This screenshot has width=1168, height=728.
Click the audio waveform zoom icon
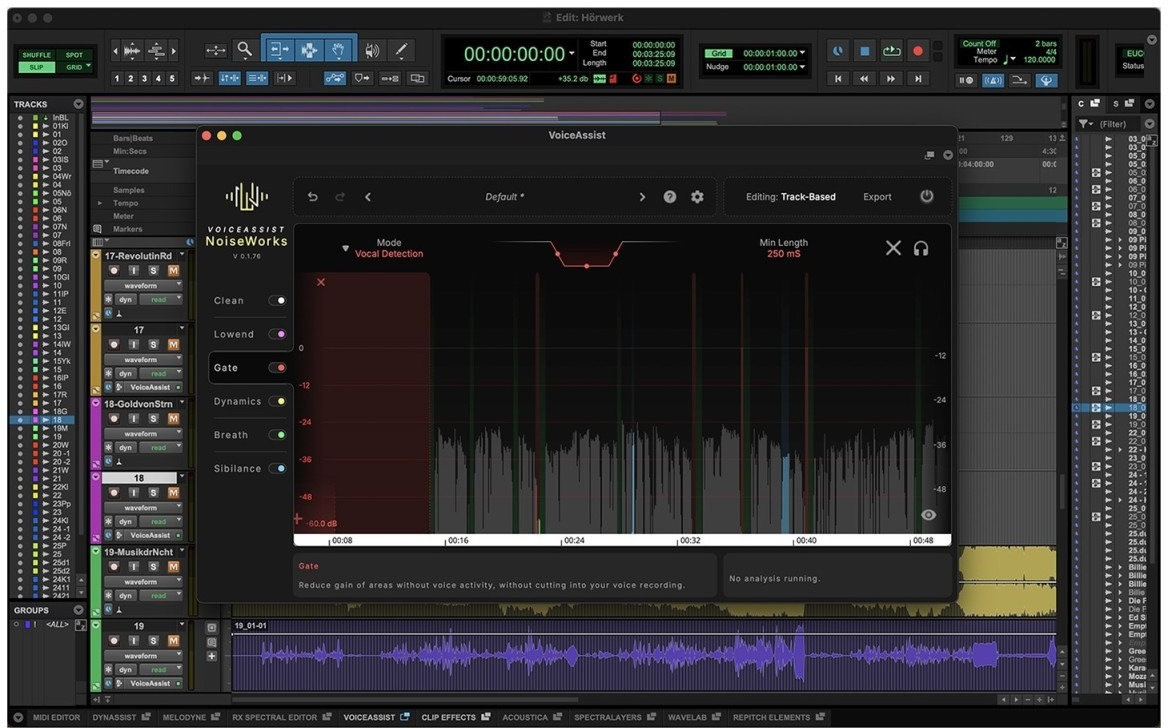[132, 51]
